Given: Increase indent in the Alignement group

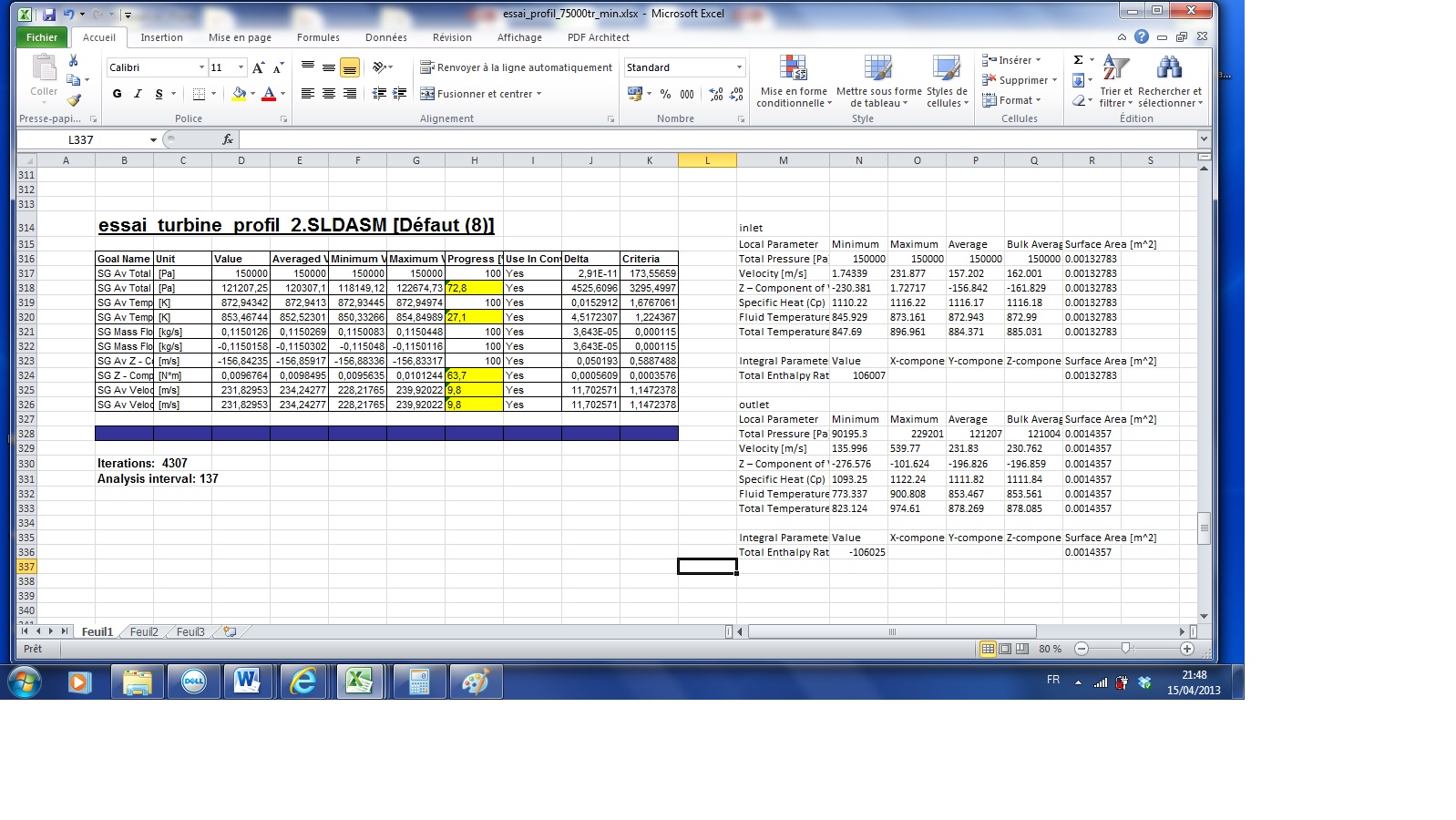Looking at the screenshot, I should point(399,94).
